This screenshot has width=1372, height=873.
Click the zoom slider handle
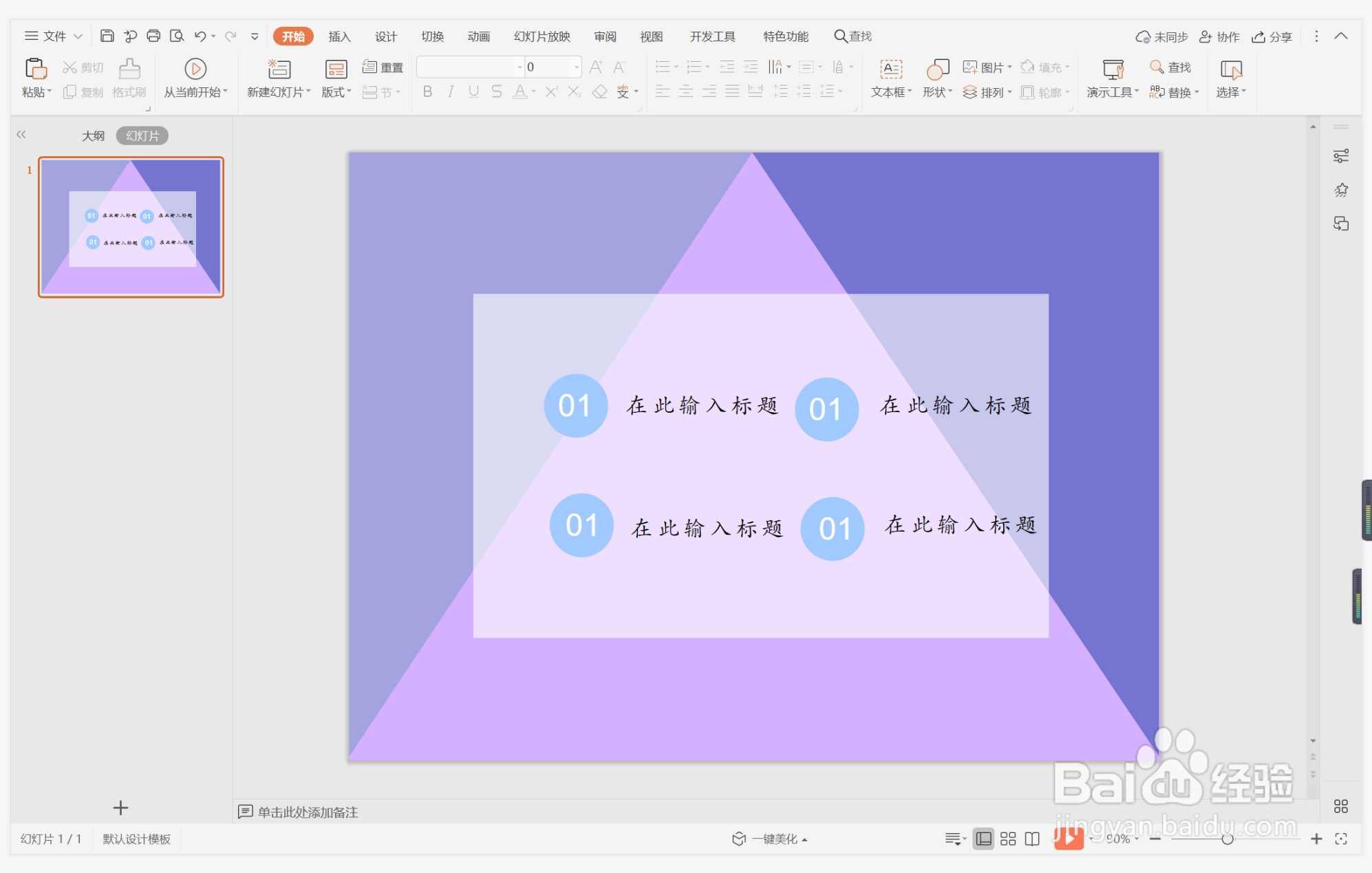(x=1227, y=839)
